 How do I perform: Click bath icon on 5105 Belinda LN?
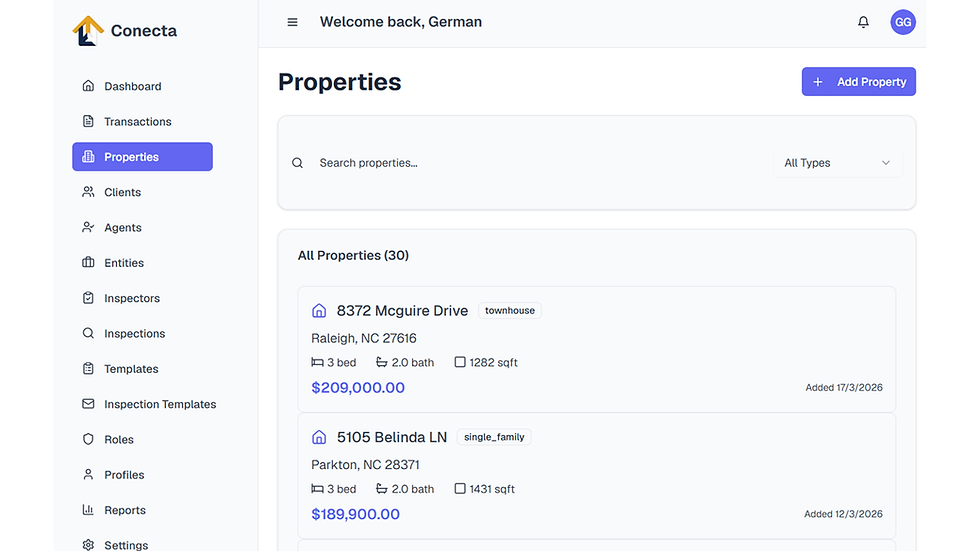tap(381, 489)
